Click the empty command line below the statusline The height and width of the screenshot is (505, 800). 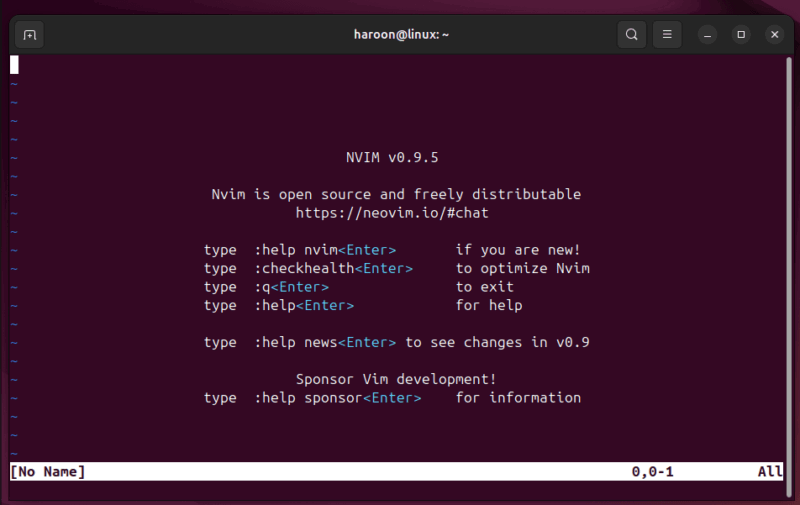click(x=396, y=489)
